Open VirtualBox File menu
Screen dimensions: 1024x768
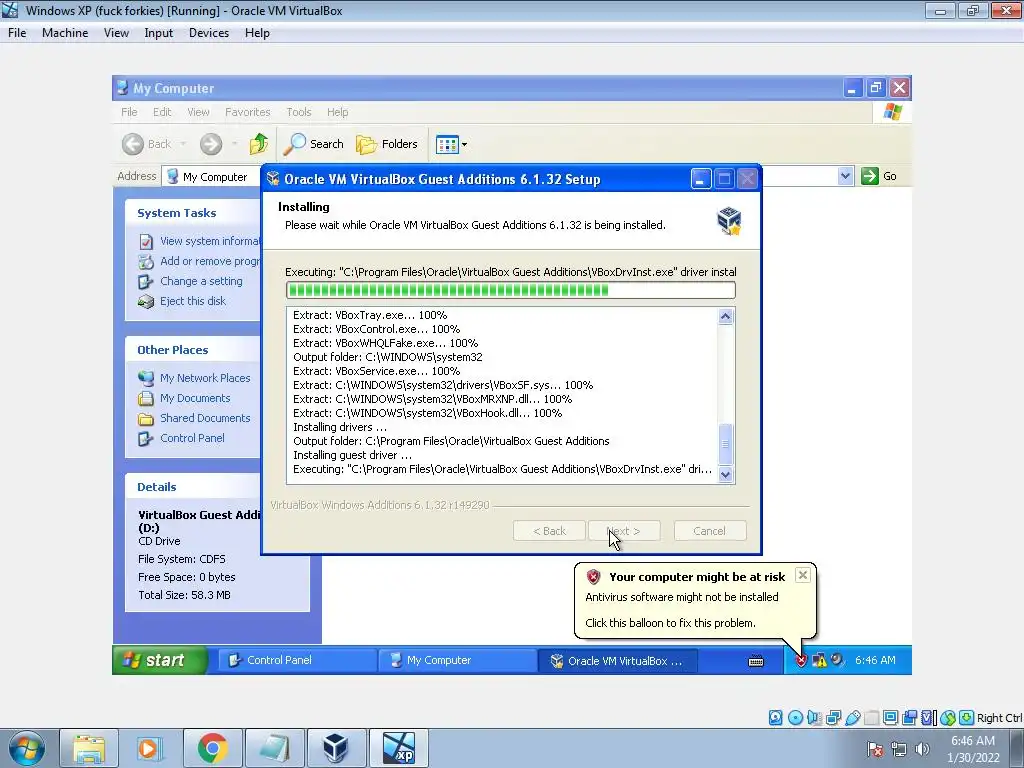point(17,33)
